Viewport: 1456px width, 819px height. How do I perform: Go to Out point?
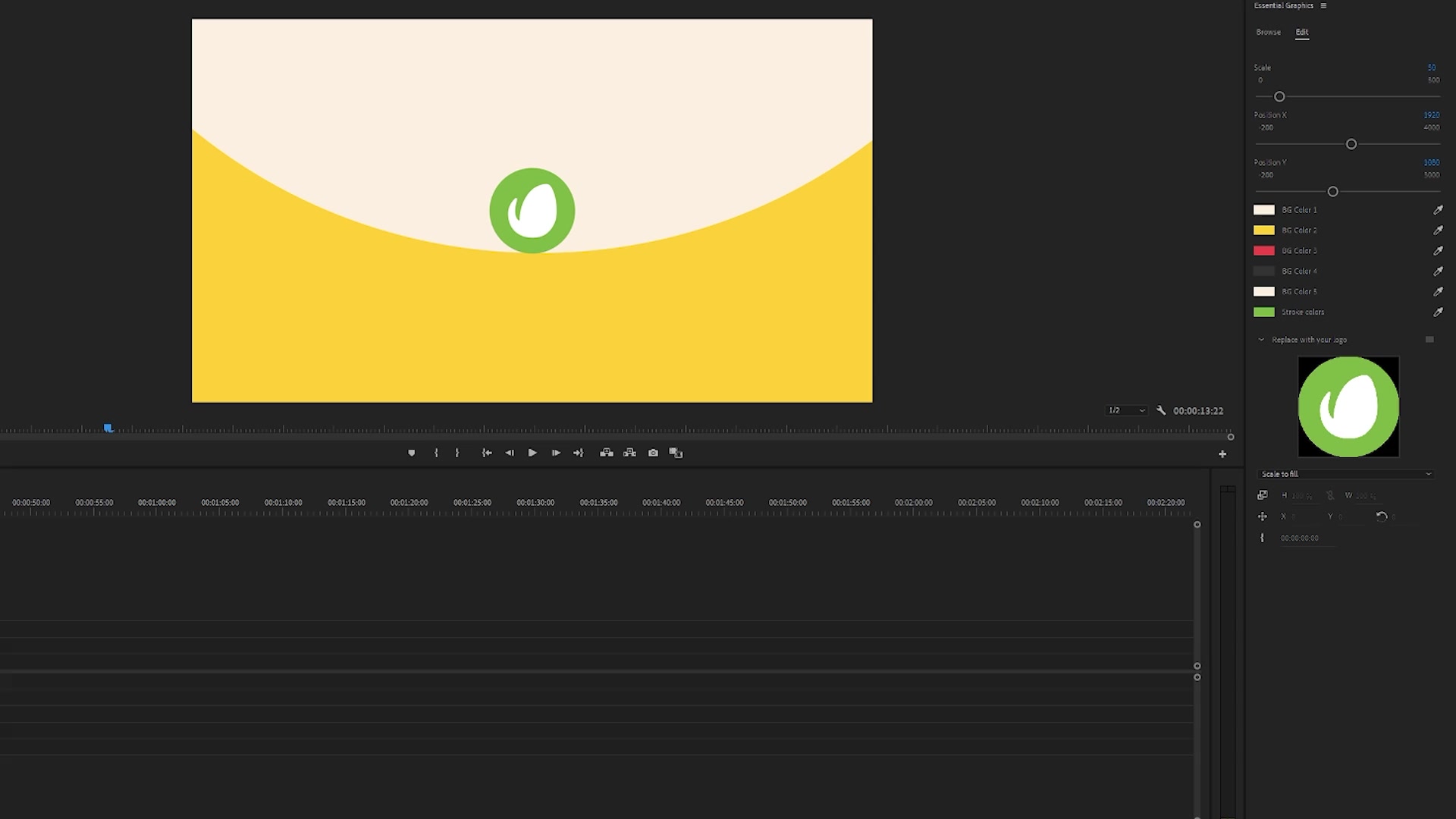pos(579,453)
